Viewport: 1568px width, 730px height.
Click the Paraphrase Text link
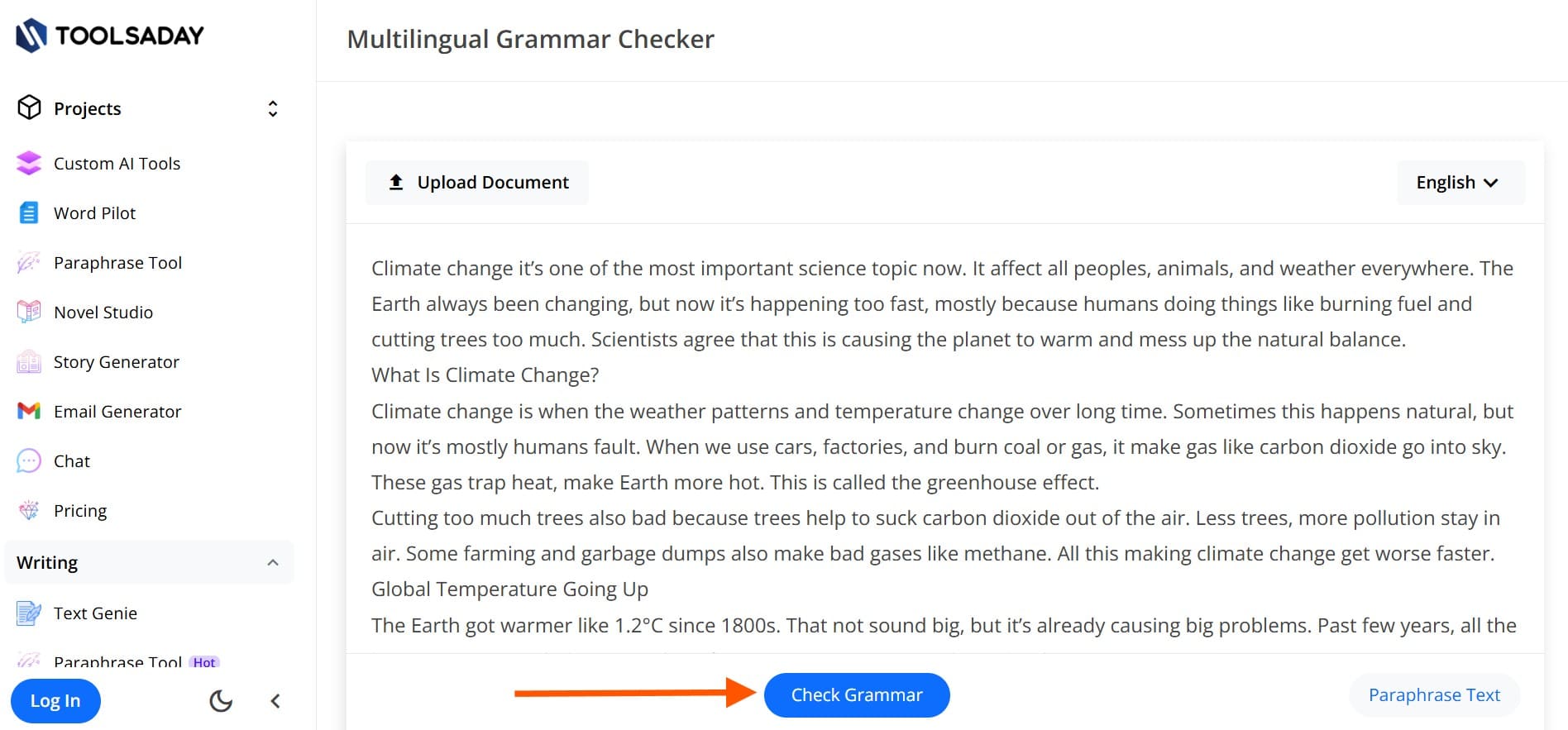1433,694
